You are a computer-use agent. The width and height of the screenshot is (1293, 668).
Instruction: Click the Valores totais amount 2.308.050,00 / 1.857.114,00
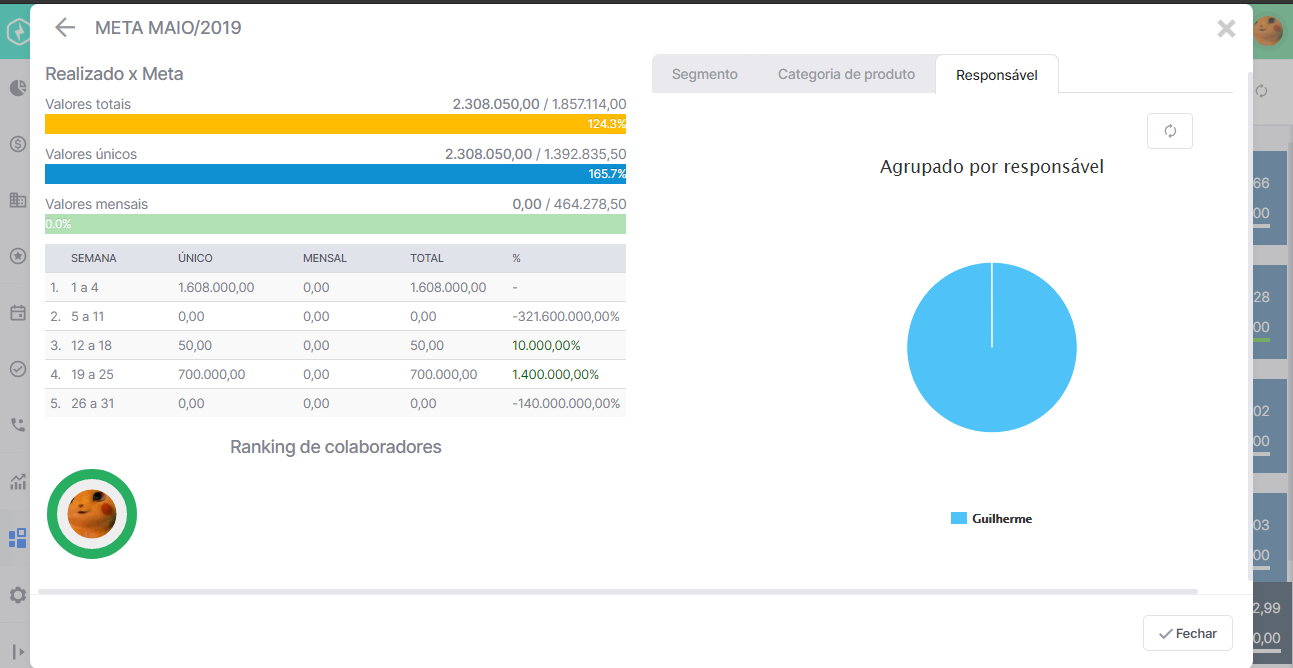[x=540, y=104]
